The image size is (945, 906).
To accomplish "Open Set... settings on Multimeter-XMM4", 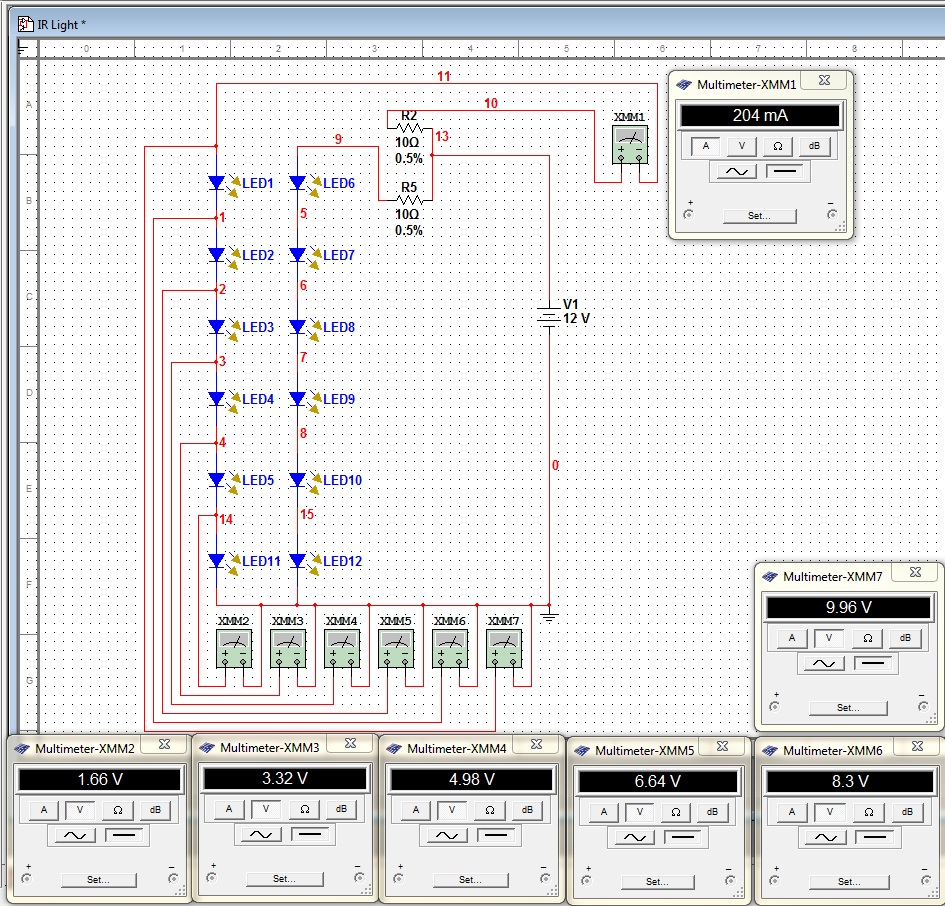I will pyautogui.click(x=471, y=880).
